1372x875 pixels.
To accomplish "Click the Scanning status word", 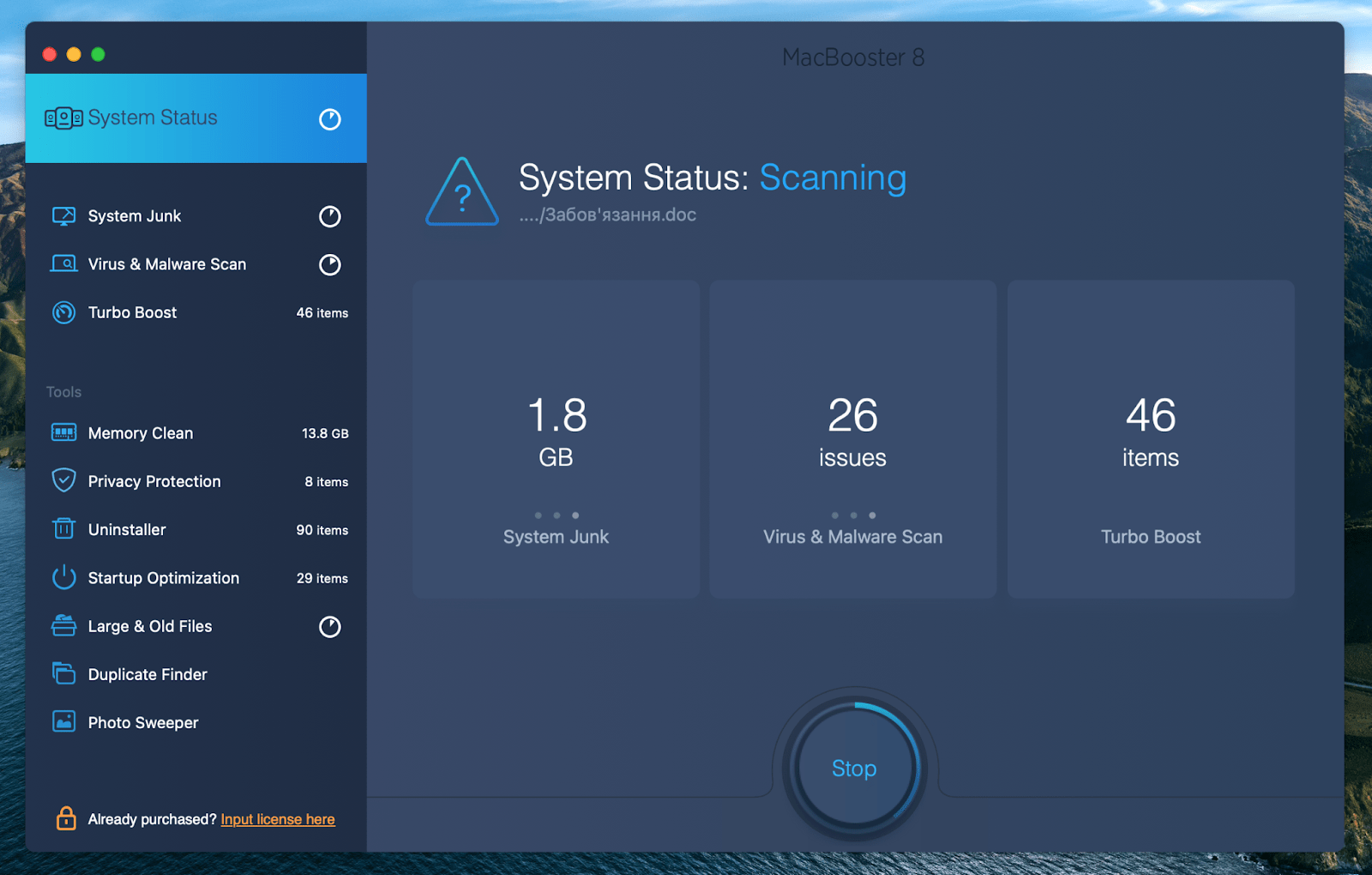I will click(833, 178).
